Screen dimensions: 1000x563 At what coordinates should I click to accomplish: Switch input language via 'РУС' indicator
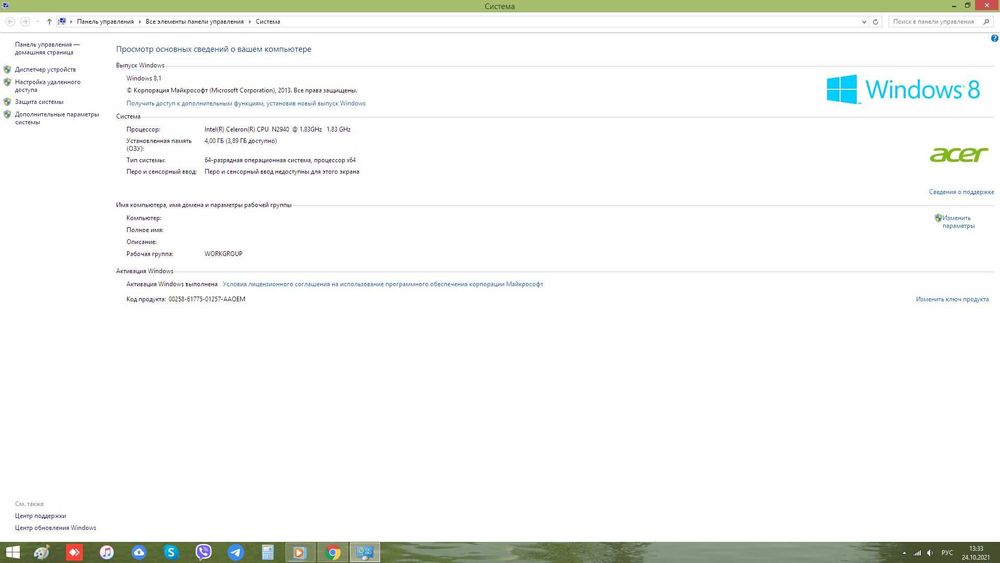[947, 553]
